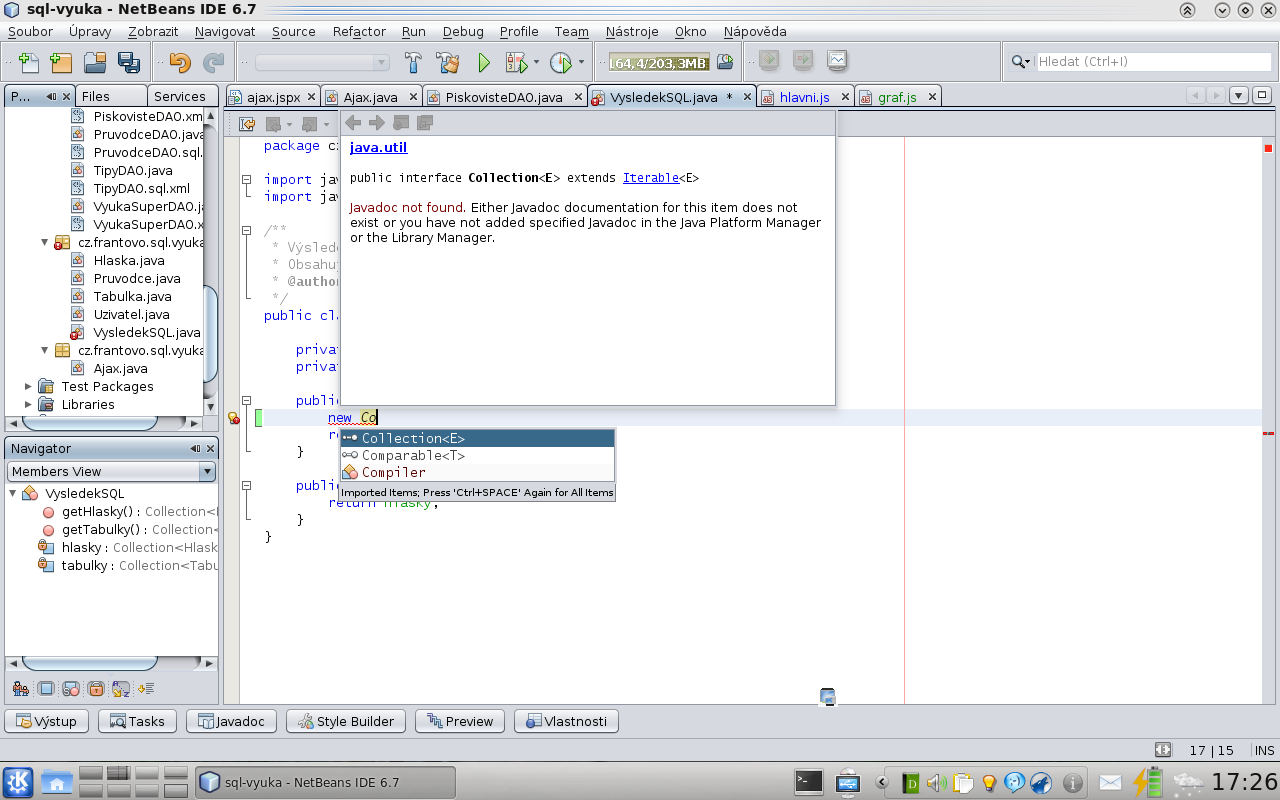Click the error lightbulb in editor gutter
This screenshot has height=800, width=1280.
click(x=233, y=418)
